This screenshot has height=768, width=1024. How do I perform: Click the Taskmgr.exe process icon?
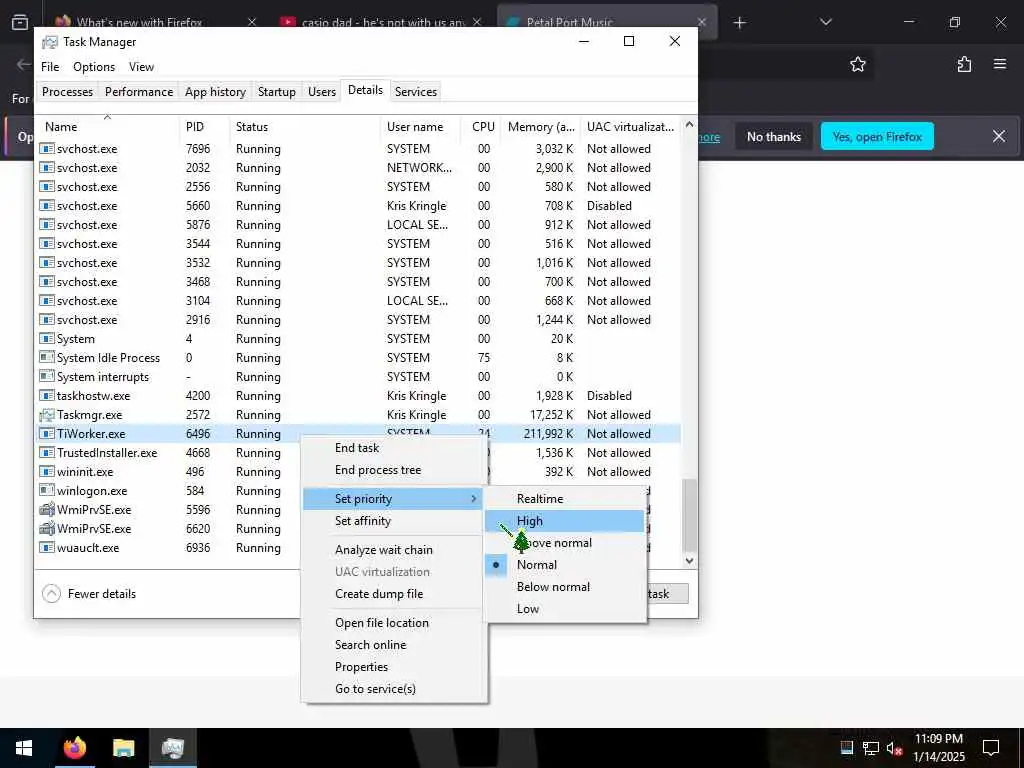(x=46, y=415)
